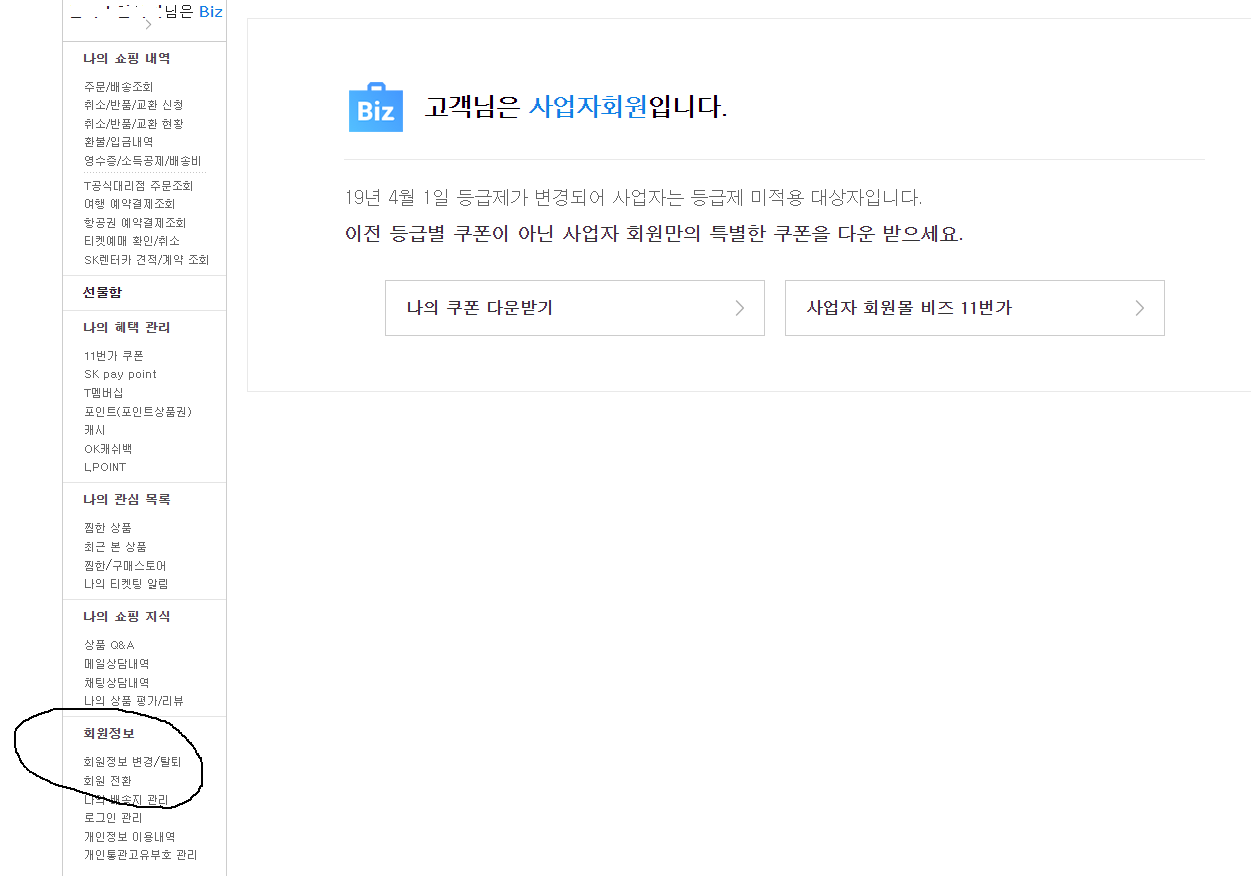Click 나의 혜택 관리 section heading
The height and width of the screenshot is (876, 1251).
point(127,327)
